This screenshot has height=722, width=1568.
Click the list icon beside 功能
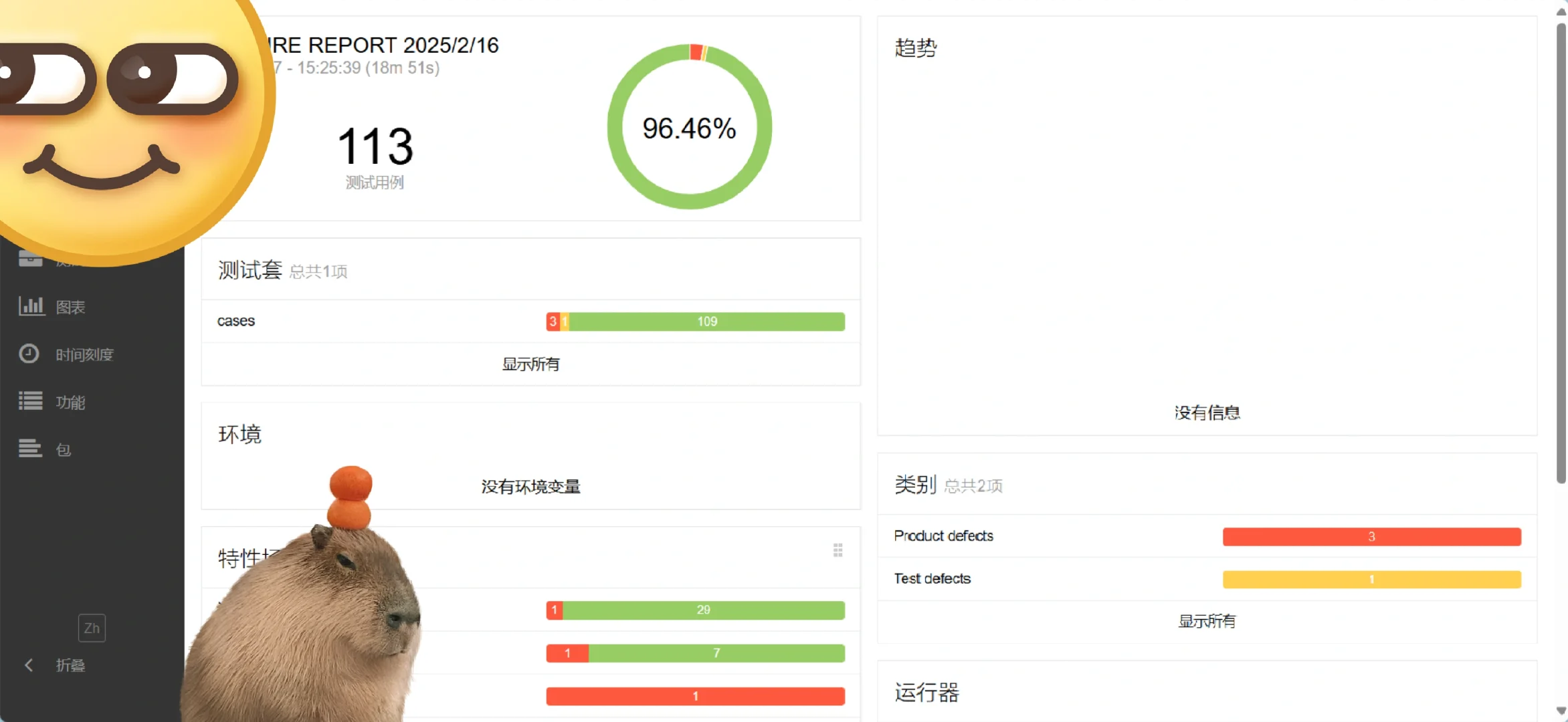30,401
